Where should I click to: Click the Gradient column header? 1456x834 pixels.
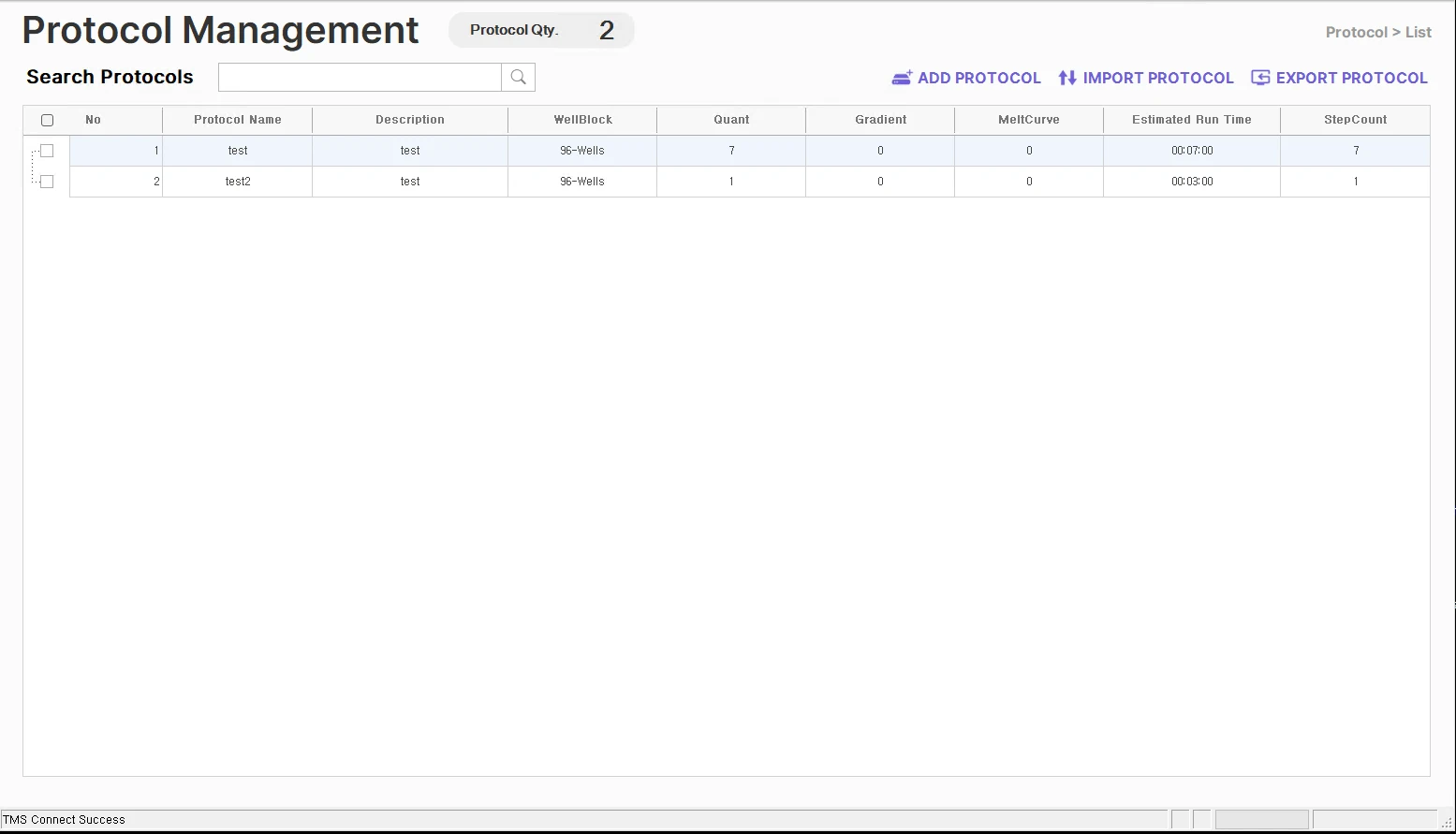pos(880,120)
